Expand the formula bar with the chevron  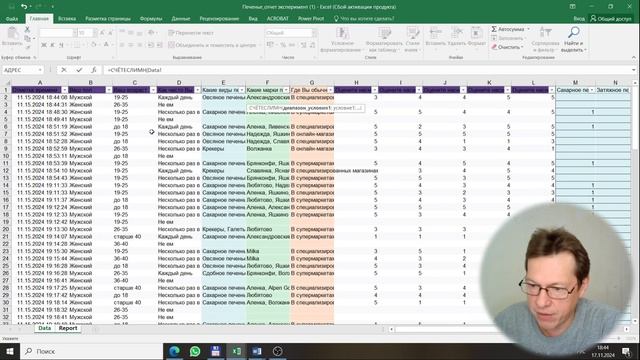633,70
